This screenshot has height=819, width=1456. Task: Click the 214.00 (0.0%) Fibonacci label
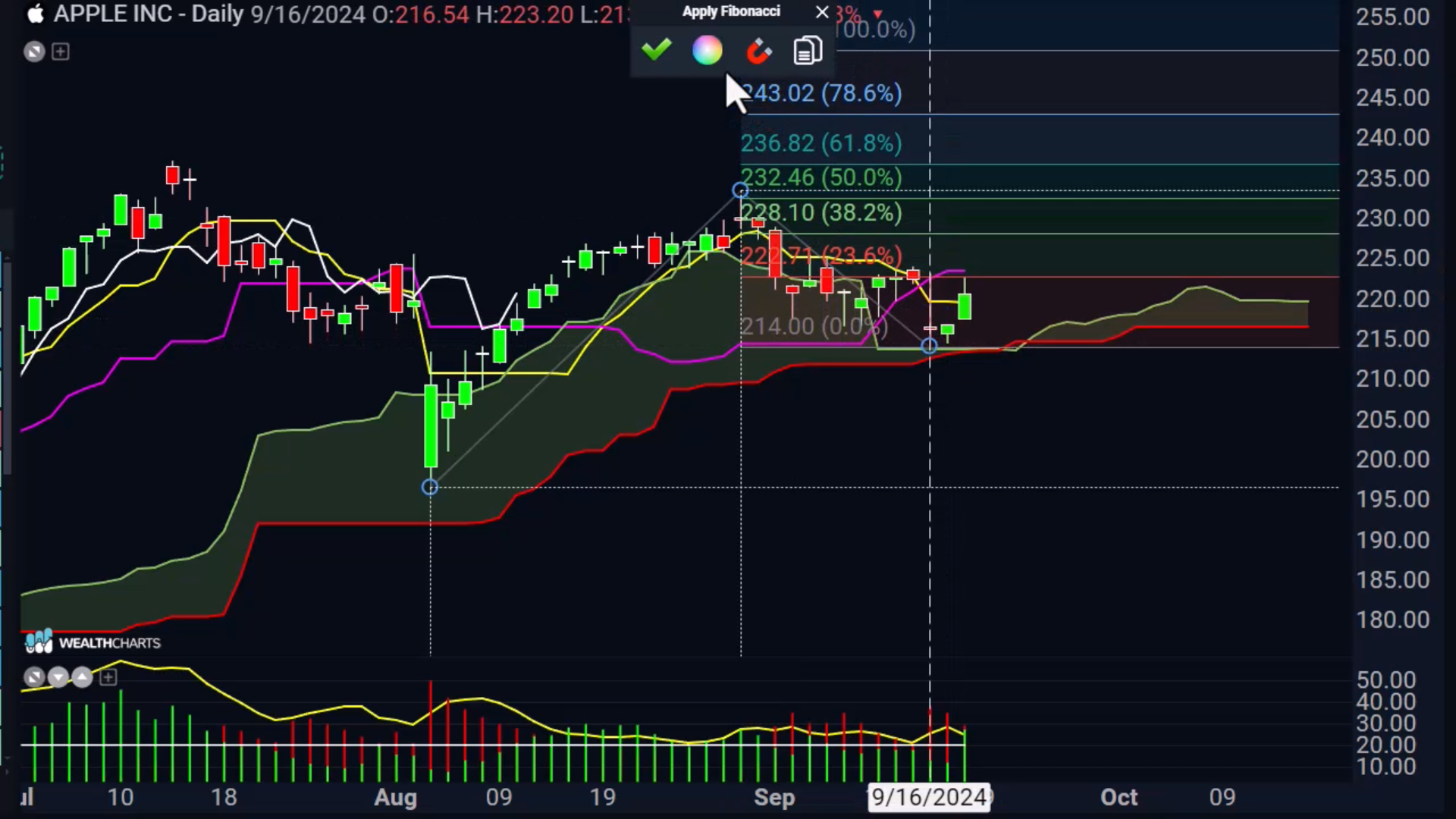[x=814, y=326]
